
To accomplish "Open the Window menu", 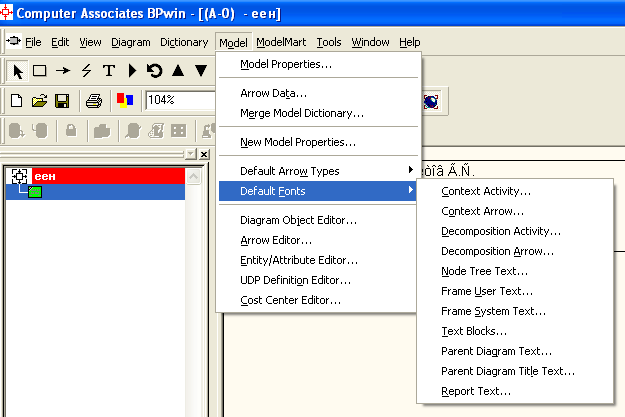I will [x=370, y=42].
